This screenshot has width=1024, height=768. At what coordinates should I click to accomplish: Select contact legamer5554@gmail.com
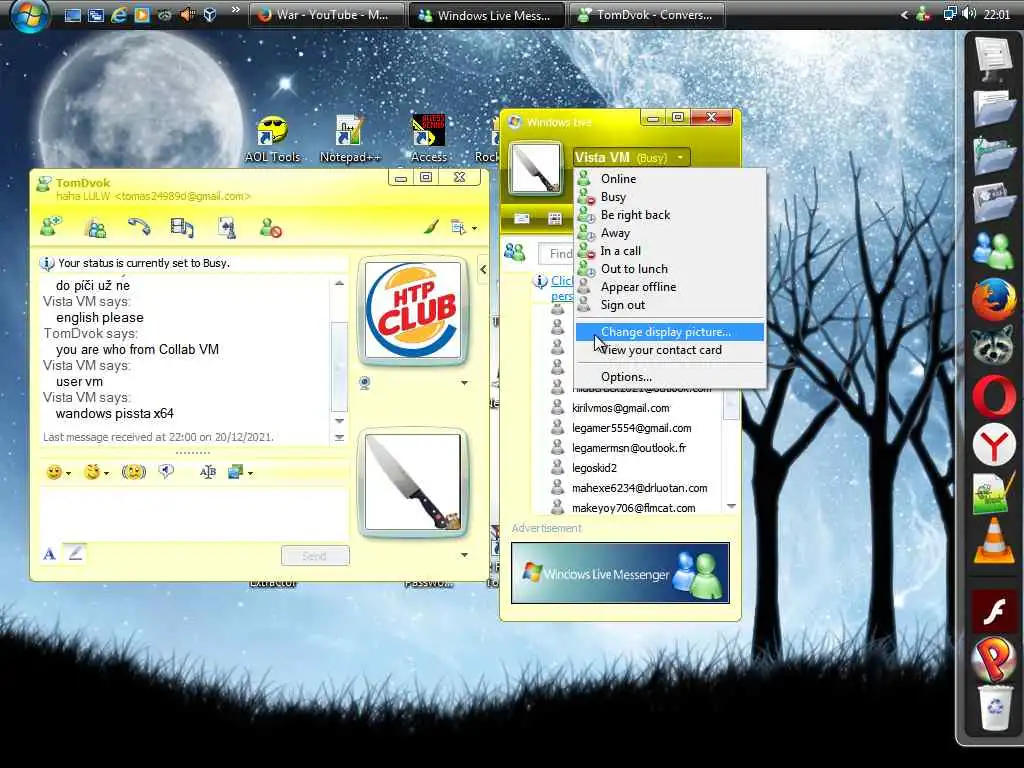[x=632, y=428]
